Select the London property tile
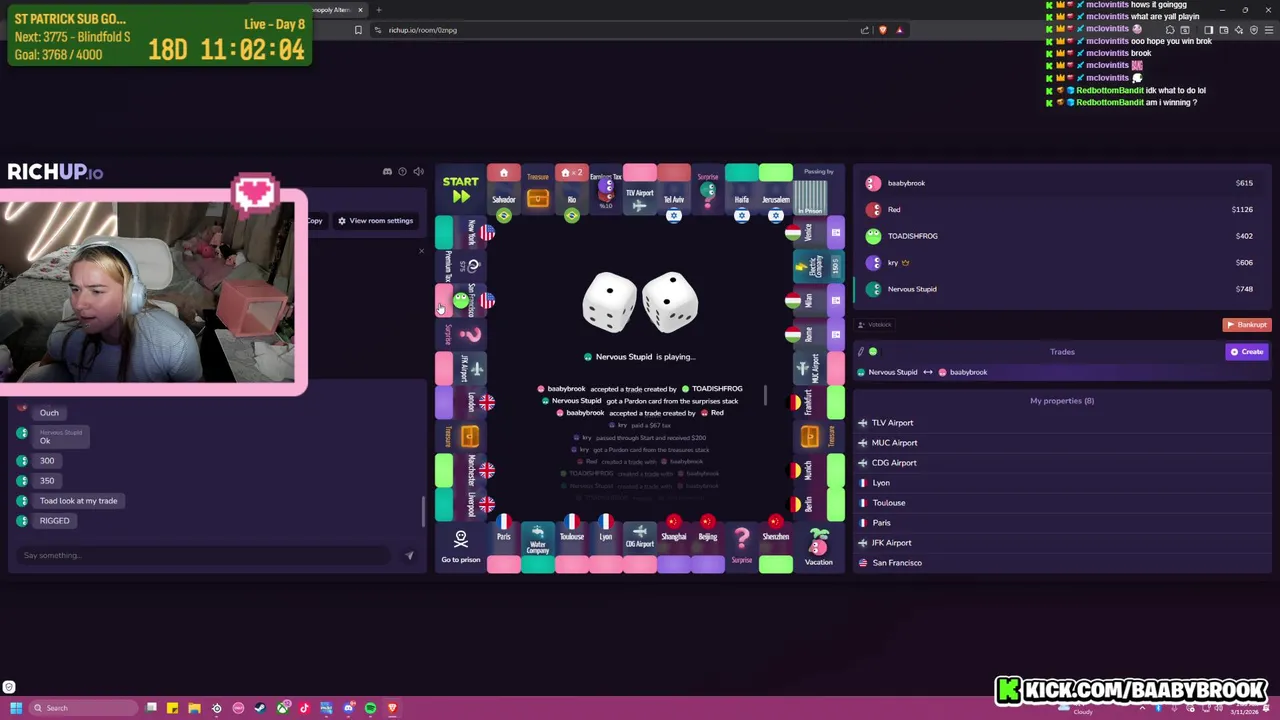 tap(461, 402)
